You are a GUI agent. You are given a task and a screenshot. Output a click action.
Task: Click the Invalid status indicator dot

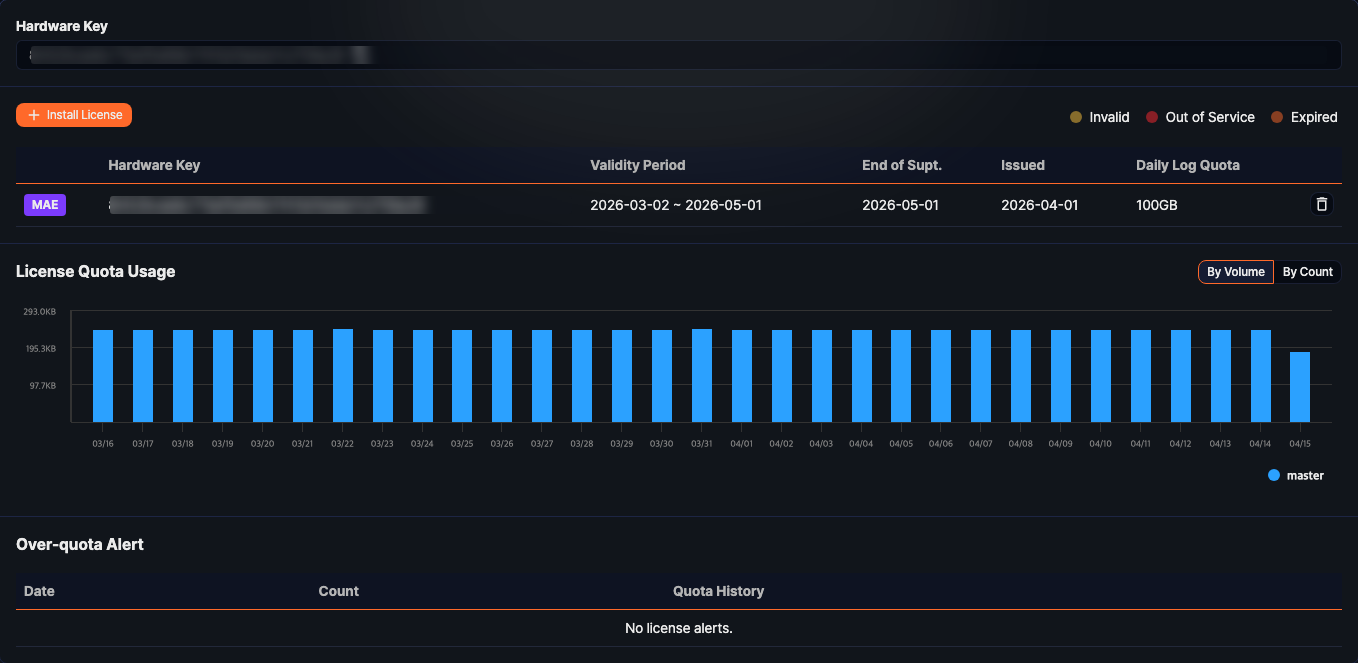[x=1075, y=117]
